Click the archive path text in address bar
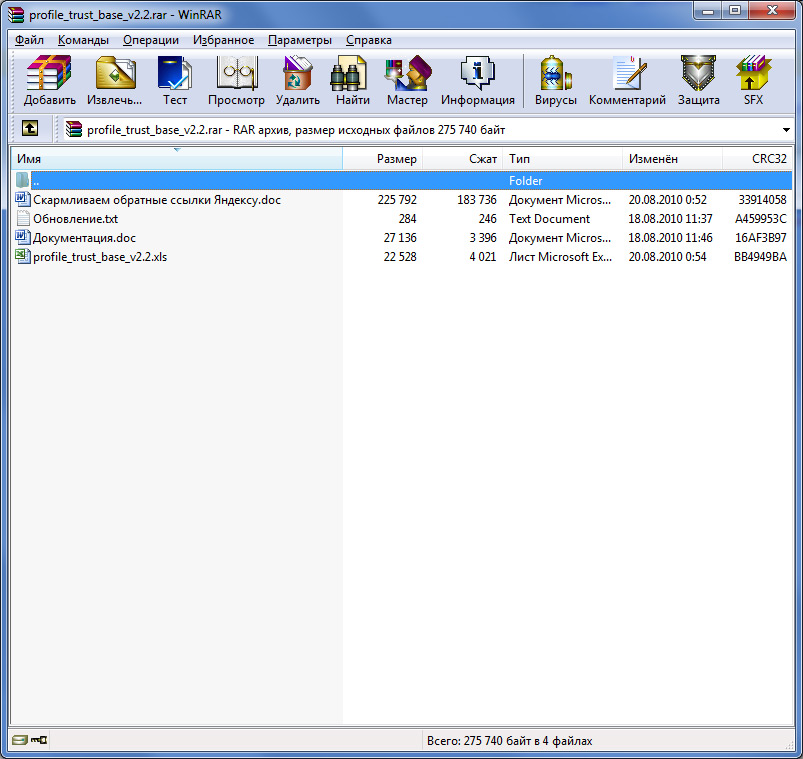Screen dimensions: 803x759 point(296,130)
